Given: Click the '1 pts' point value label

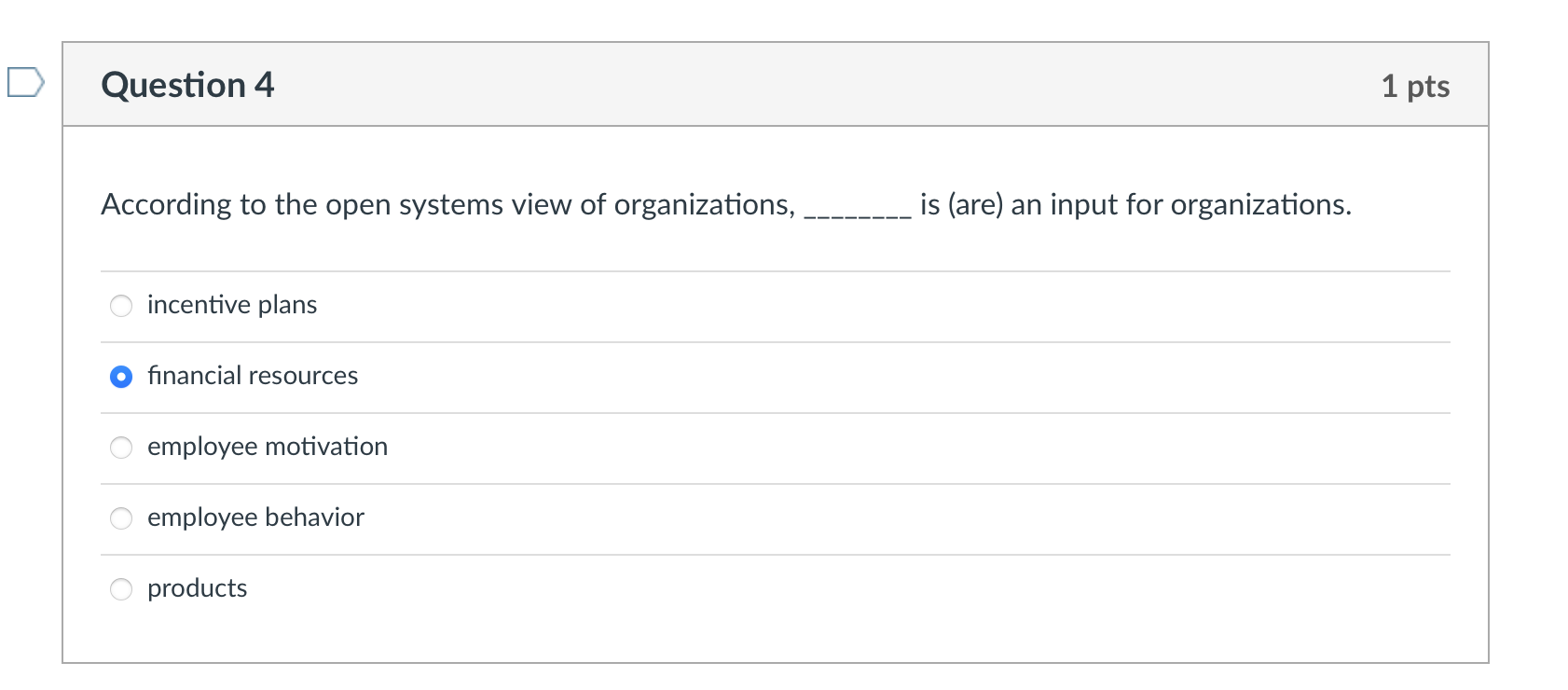Looking at the screenshot, I should pyautogui.click(x=1415, y=86).
